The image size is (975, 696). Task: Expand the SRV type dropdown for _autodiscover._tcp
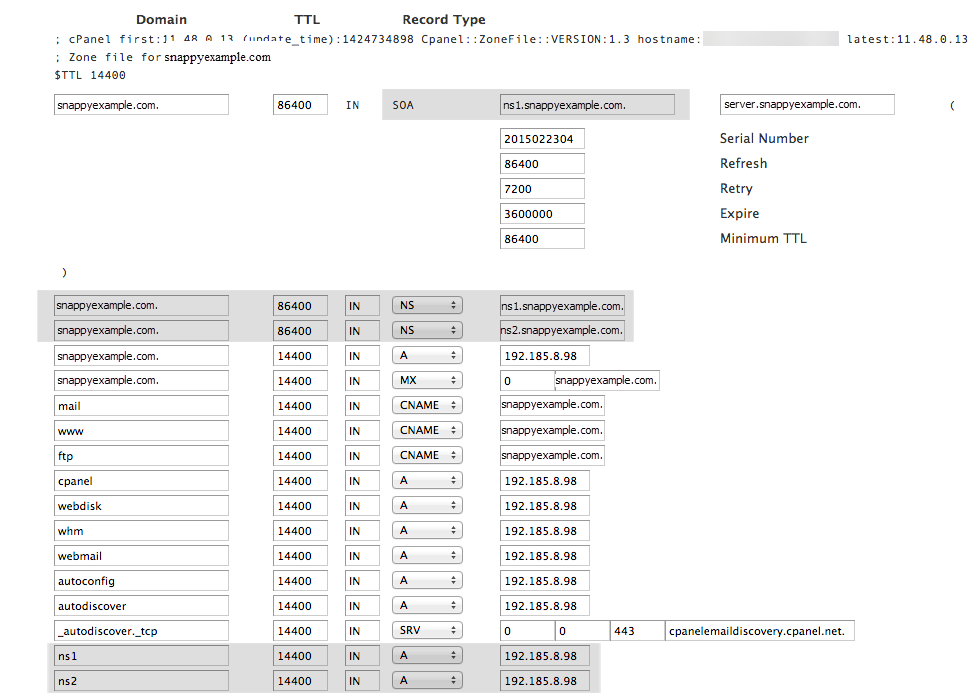[x=427, y=630]
